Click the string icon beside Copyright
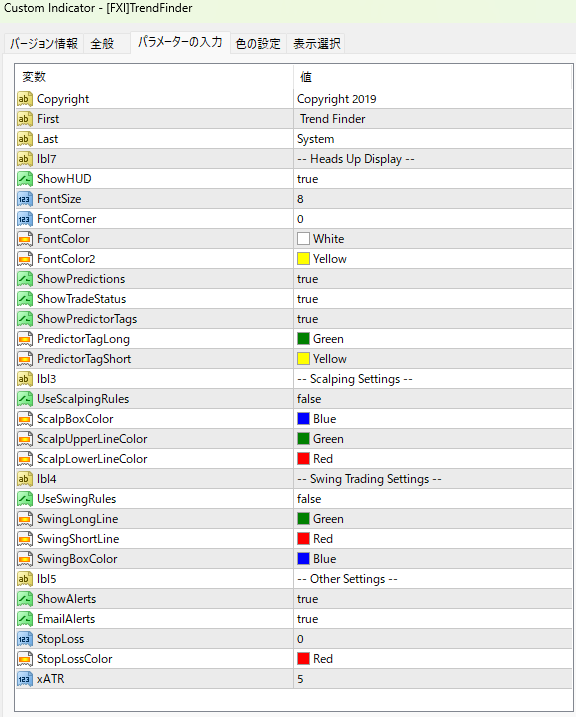 click(x=25, y=99)
